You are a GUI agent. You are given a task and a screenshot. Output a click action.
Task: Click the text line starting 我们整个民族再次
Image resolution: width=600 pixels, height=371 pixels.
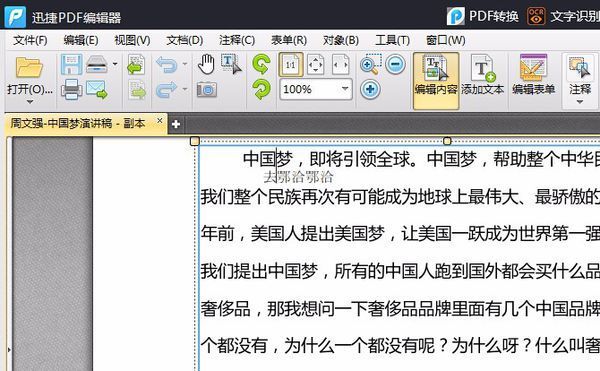(400, 197)
